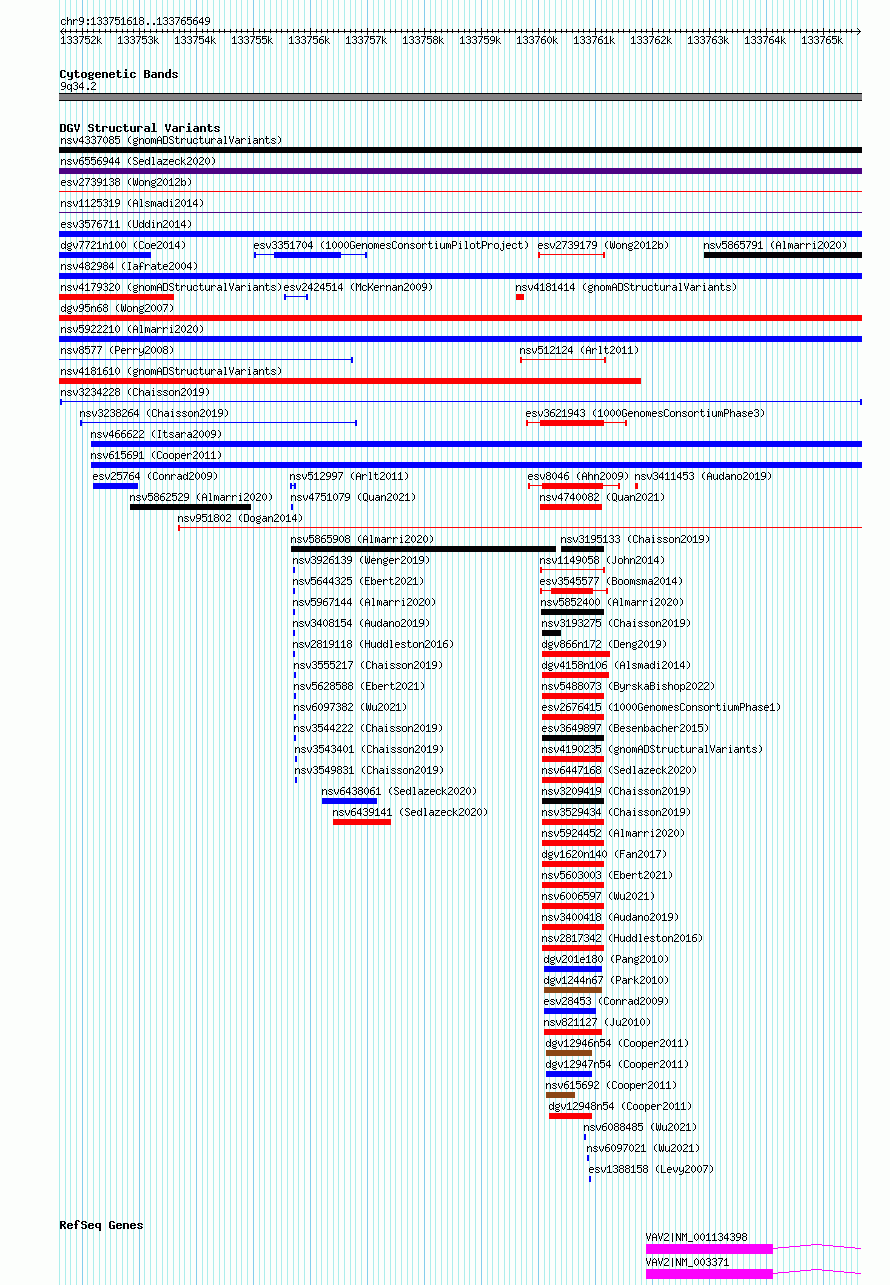Click nsv2819118 Huddleston2016 label

(x=373, y=645)
